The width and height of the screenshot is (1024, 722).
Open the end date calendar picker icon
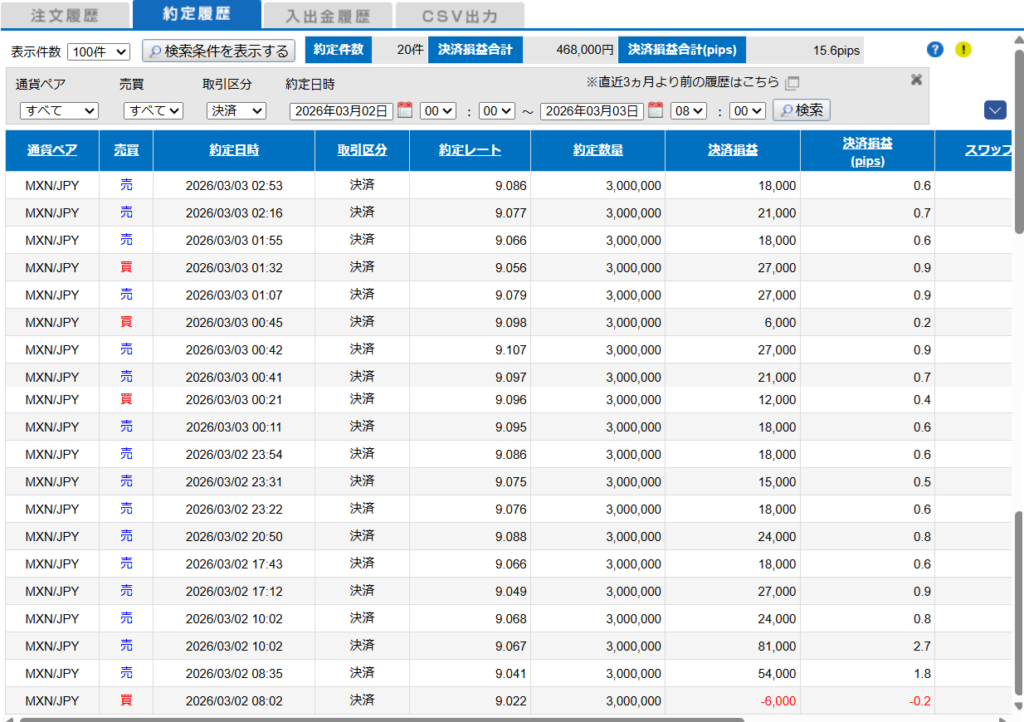(656, 110)
